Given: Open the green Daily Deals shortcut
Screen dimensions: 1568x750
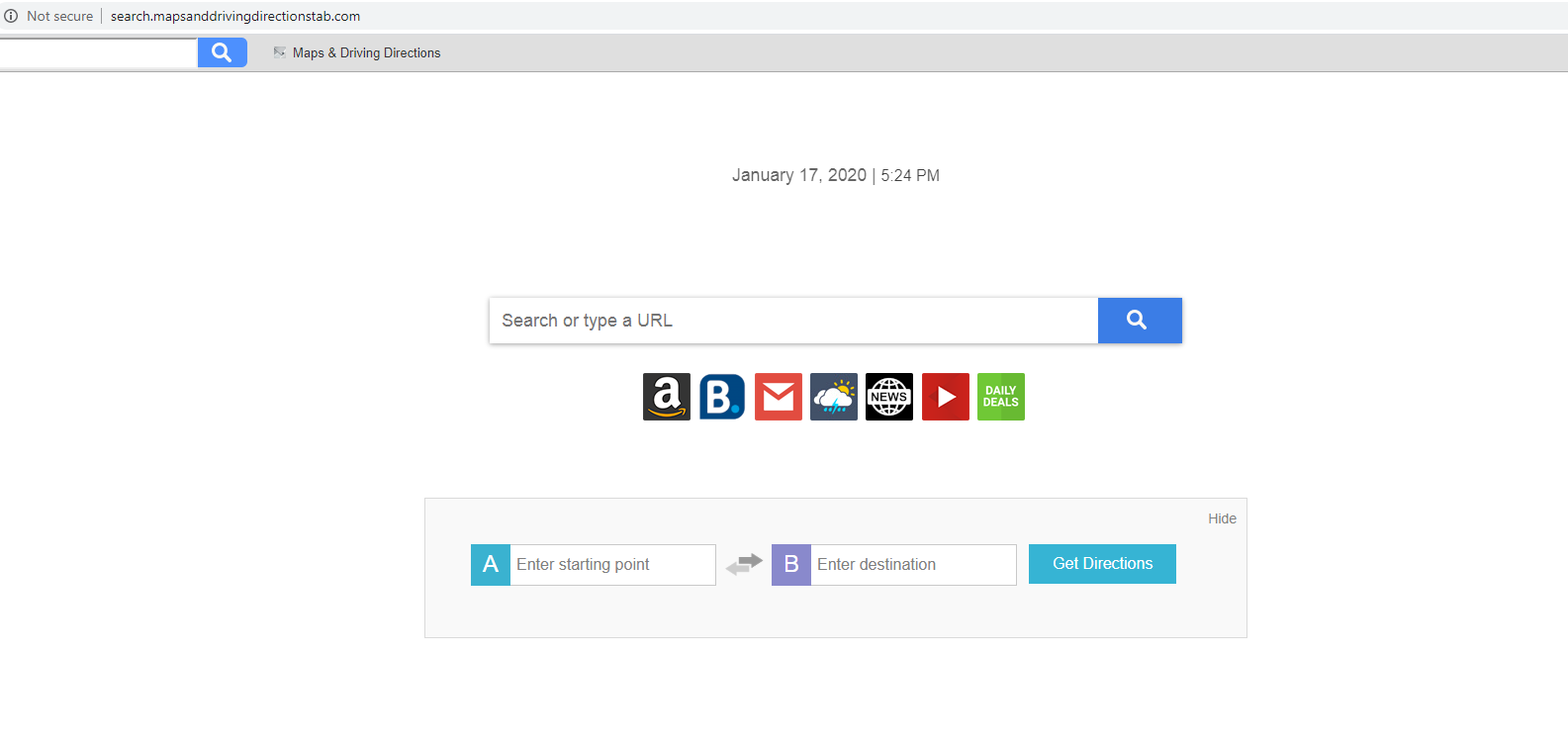Looking at the screenshot, I should click(x=1000, y=397).
